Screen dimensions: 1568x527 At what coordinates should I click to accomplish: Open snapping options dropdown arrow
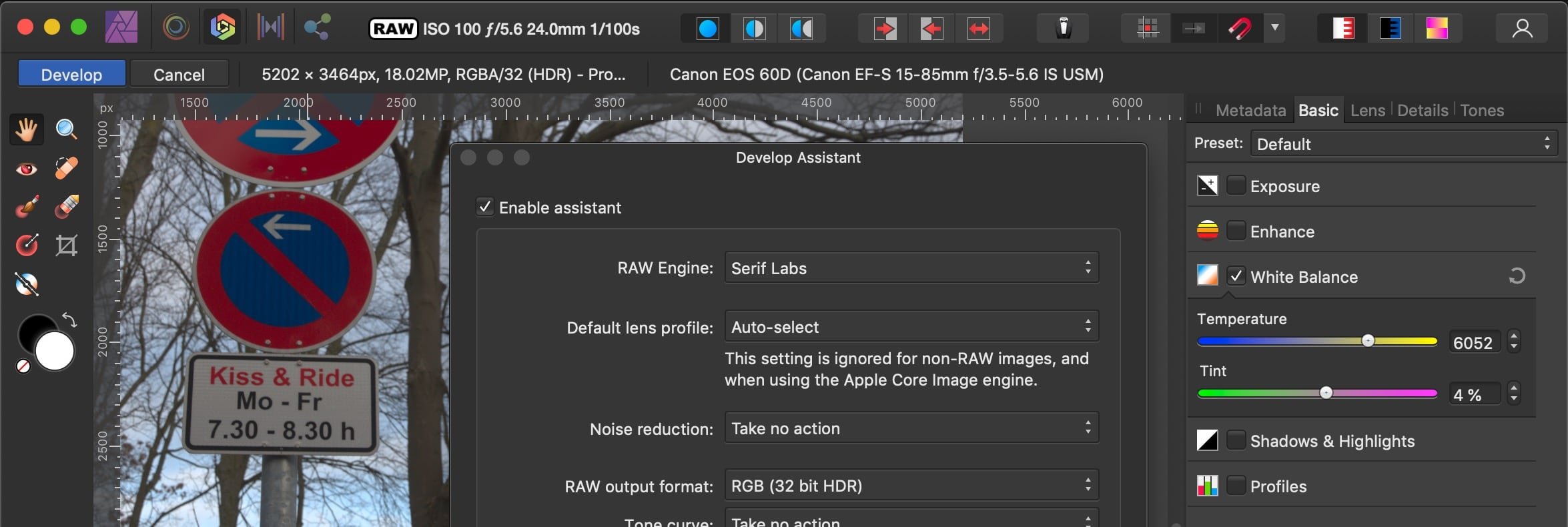(1275, 28)
